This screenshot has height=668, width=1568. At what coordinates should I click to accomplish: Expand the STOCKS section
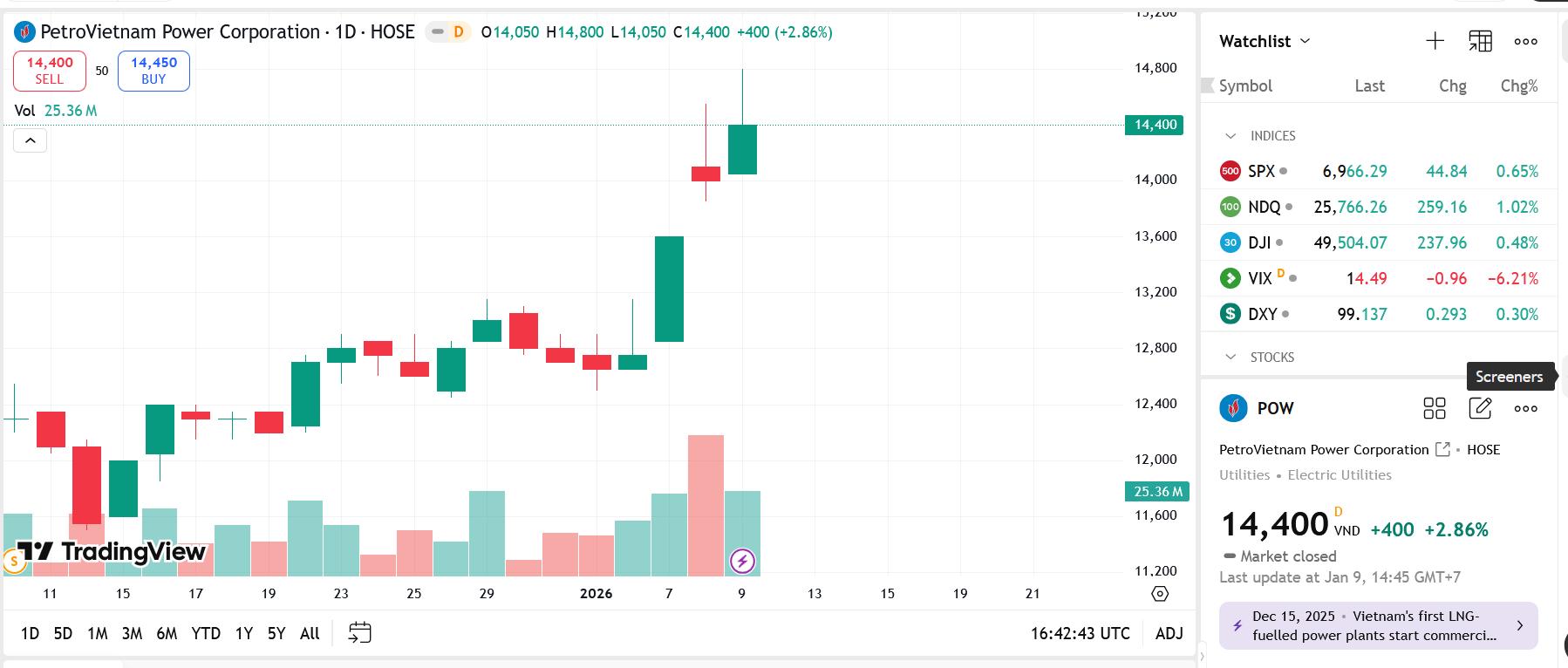(1231, 358)
